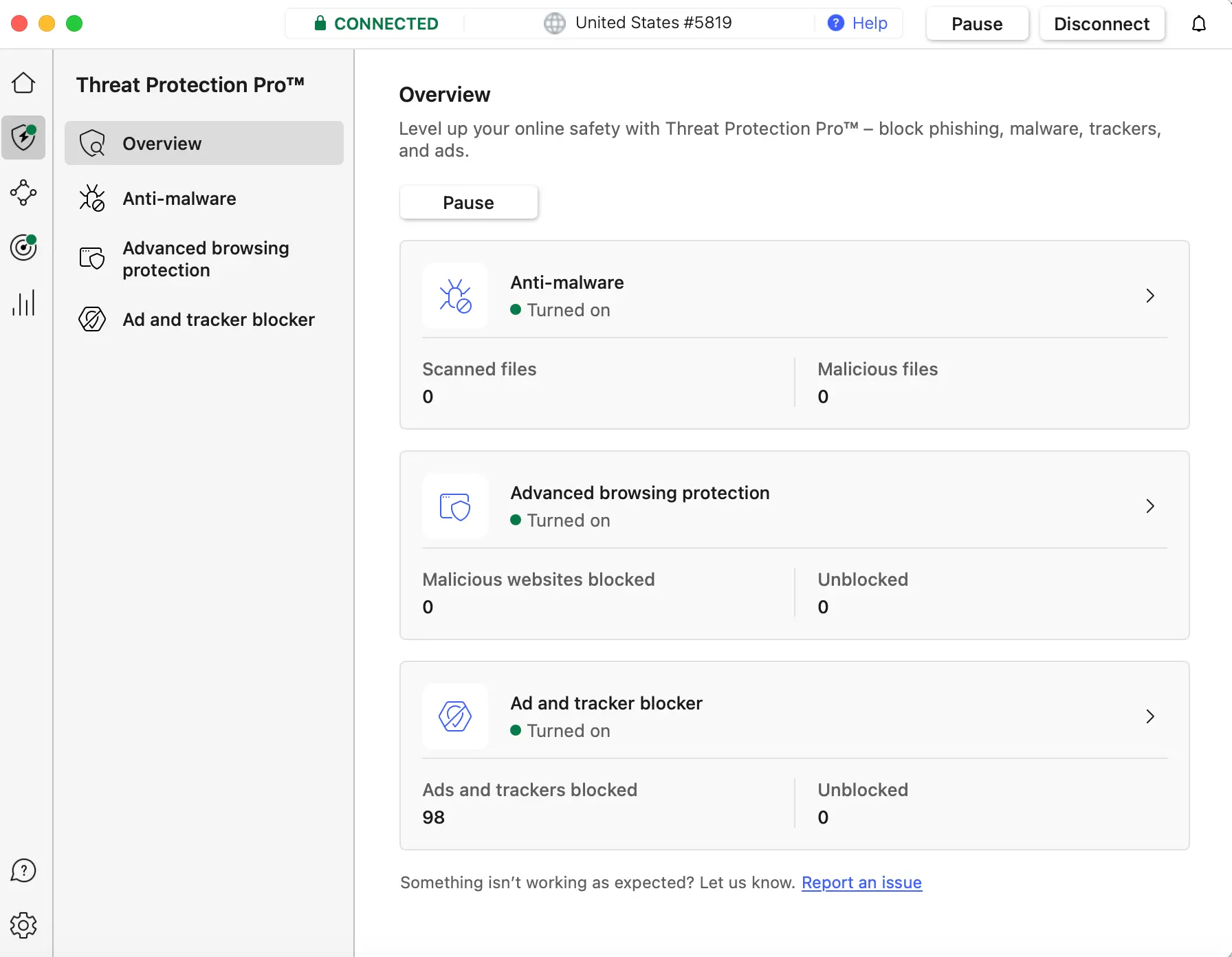This screenshot has height=957, width=1232.
Task: Open the help chat bubble icon
Action: 23,870
